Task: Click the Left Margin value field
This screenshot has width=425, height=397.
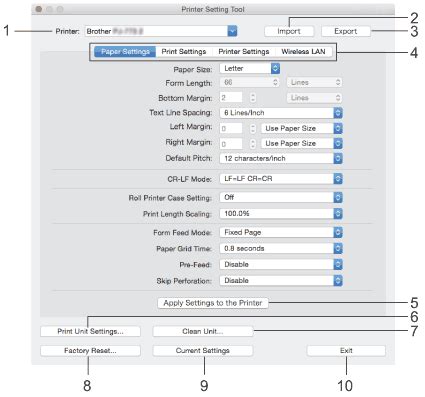Action: (x=231, y=128)
